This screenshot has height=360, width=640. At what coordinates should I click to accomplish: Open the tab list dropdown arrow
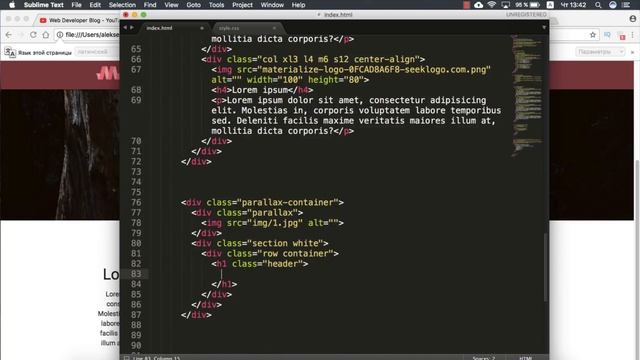click(x=544, y=27)
